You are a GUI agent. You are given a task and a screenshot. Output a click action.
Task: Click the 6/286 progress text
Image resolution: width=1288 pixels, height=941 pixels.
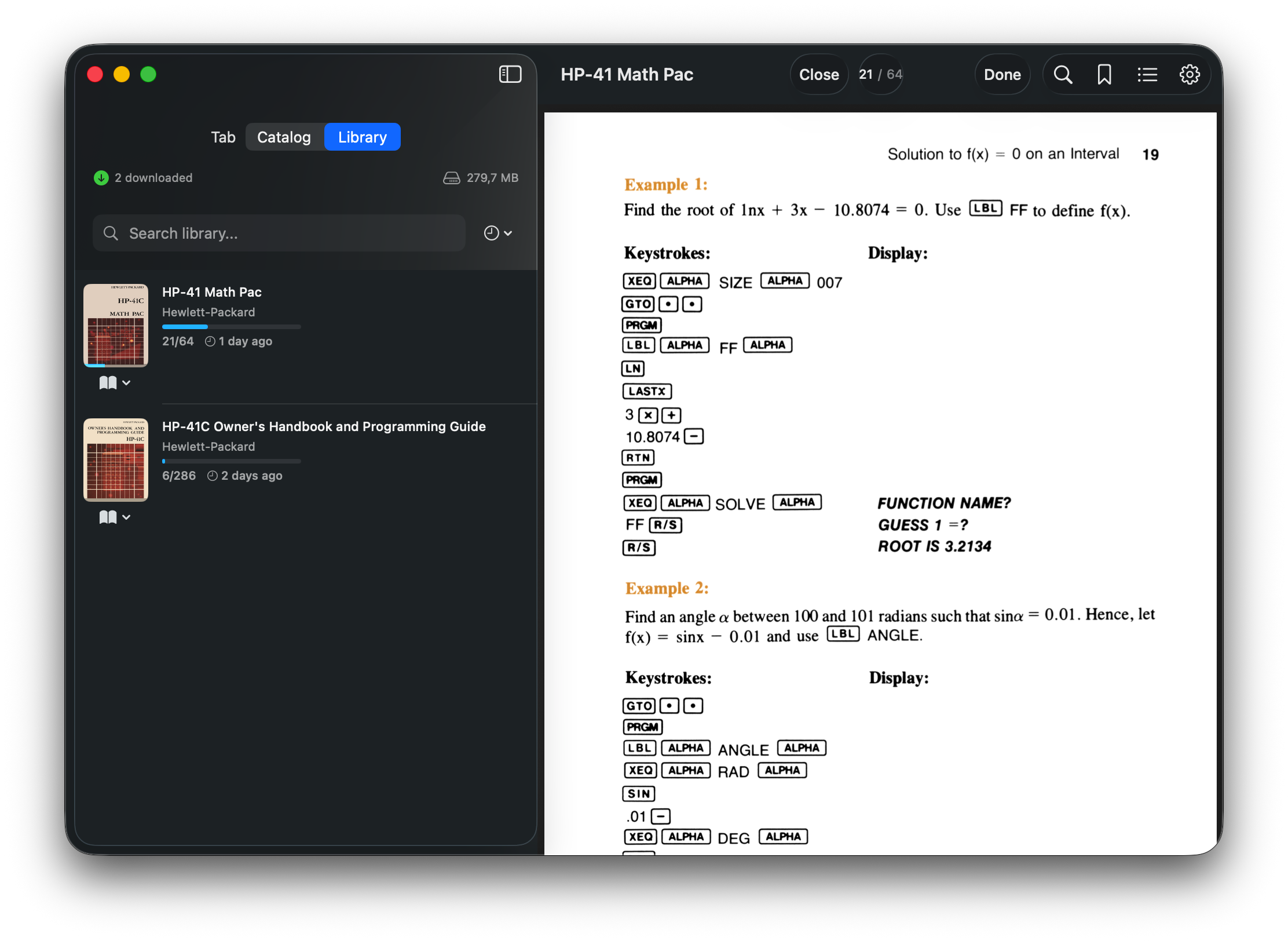(x=179, y=476)
